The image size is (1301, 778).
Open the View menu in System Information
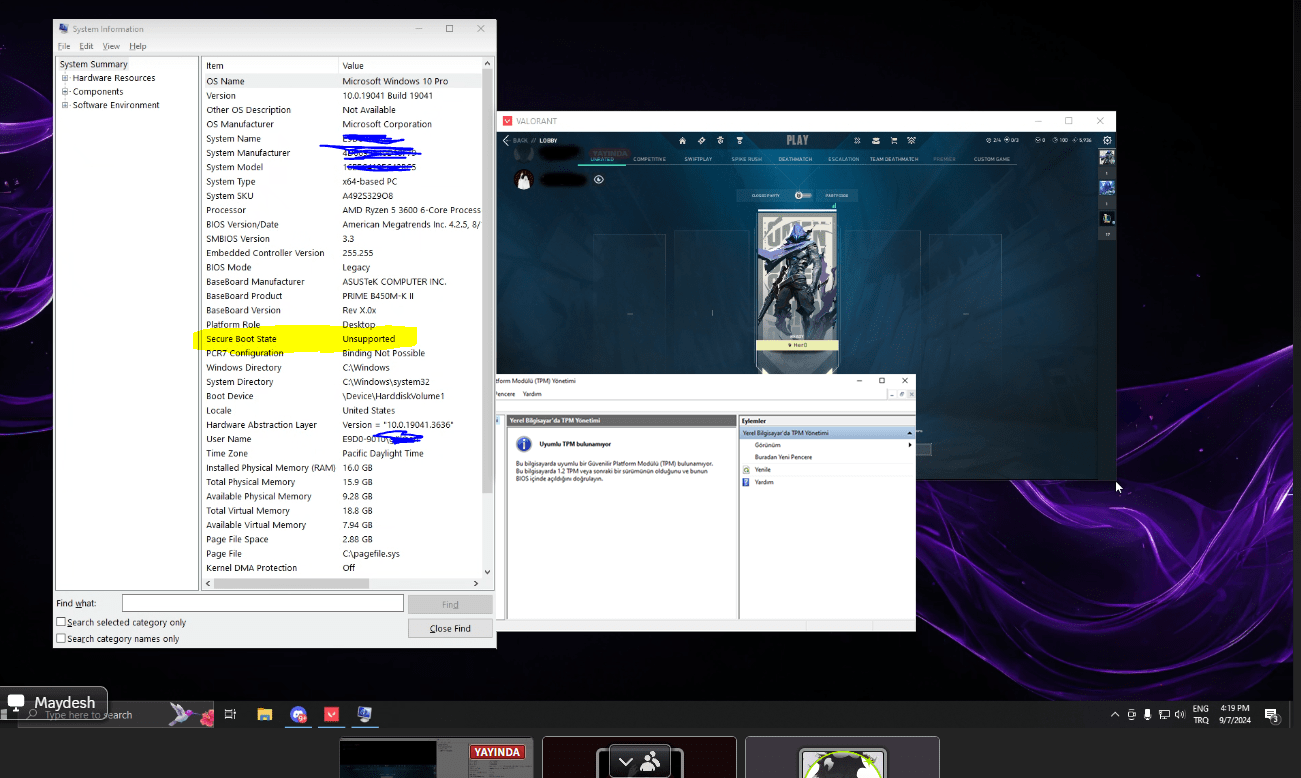pyautogui.click(x=111, y=46)
